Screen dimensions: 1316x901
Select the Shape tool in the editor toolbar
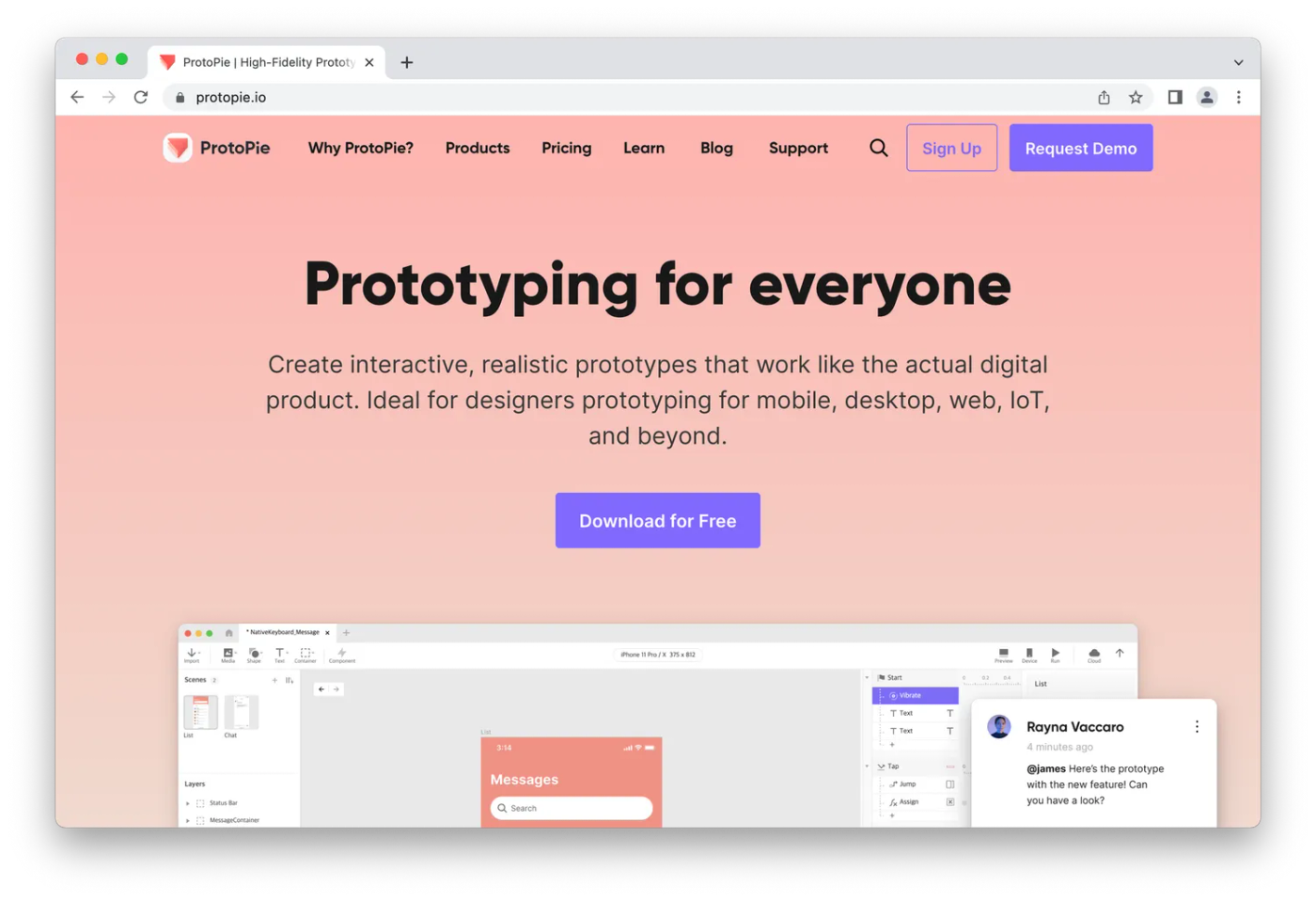(254, 654)
